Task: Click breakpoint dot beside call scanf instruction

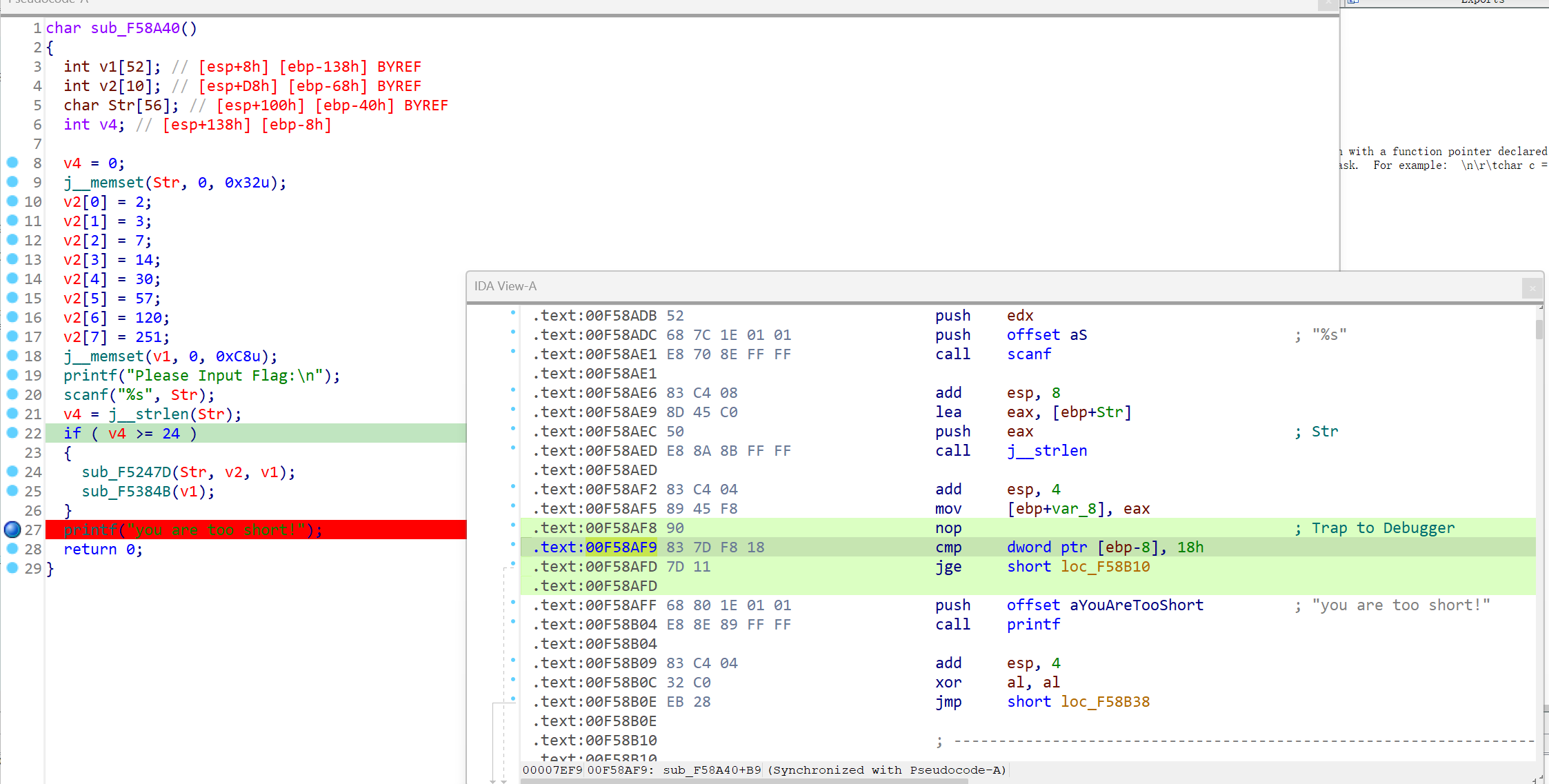Action: tap(513, 352)
